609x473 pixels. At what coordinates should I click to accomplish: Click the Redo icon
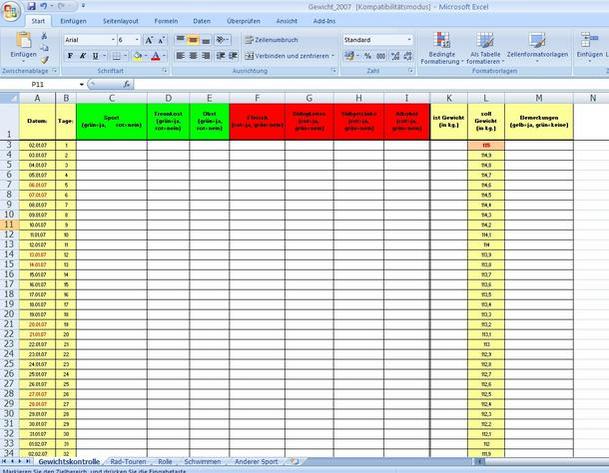coord(61,6)
